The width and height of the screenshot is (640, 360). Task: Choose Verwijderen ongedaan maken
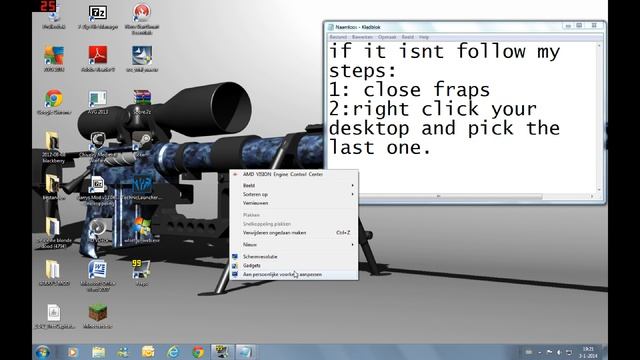(x=294, y=233)
